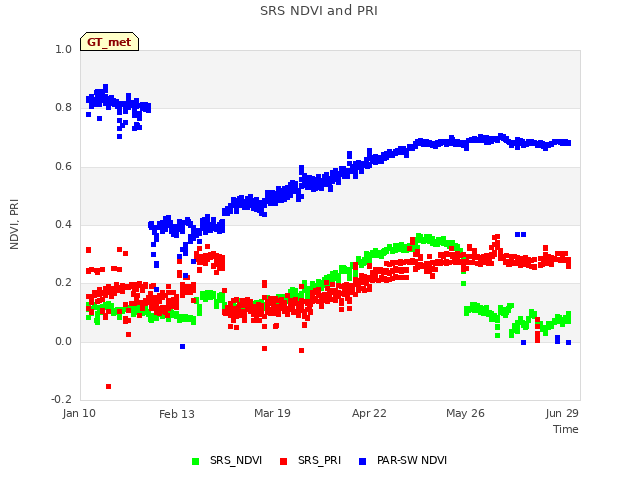Click the Feb 13 x-axis tick label
640x480 pixels.
pyautogui.click(x=177, y=414)
